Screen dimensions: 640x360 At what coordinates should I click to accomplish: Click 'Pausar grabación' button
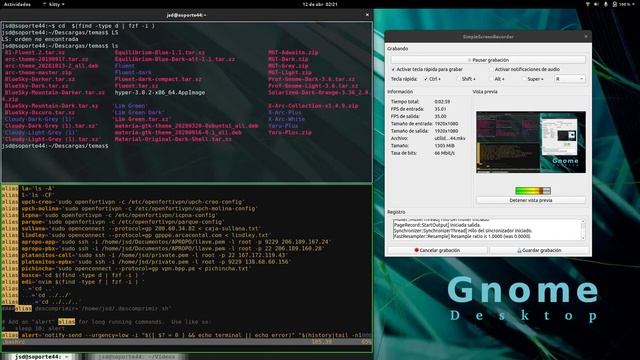[488, 60]
